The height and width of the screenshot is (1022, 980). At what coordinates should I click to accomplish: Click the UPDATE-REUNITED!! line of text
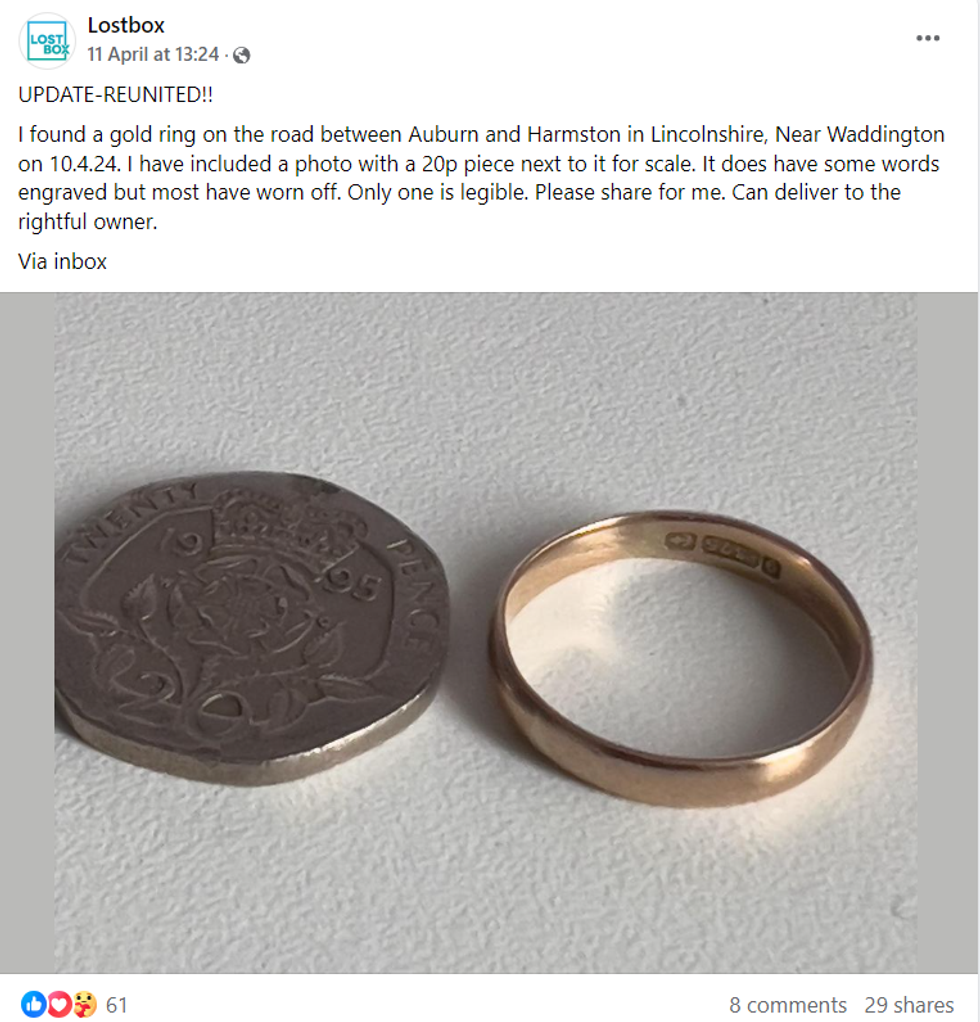point(115,95)
